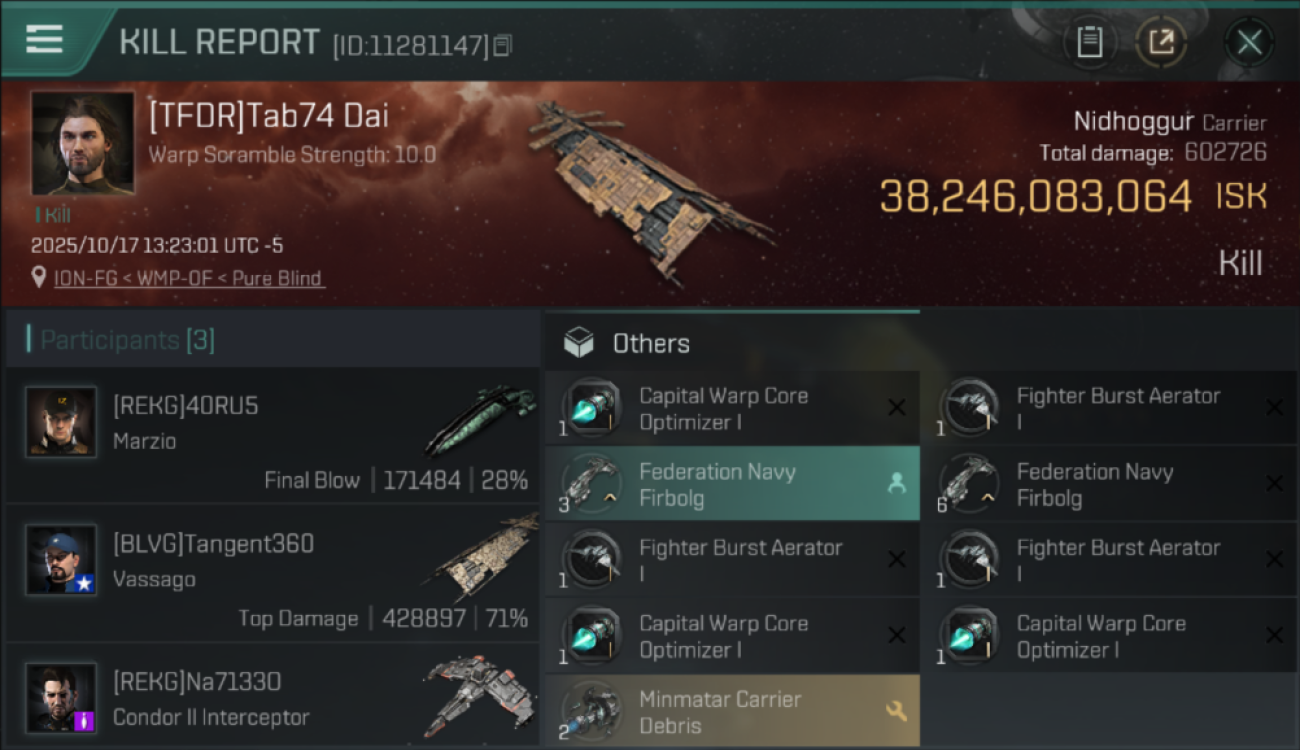Open the ION-FG location link
The image size is (1300, 750).
pyautogui.click(x=189, y=279)
